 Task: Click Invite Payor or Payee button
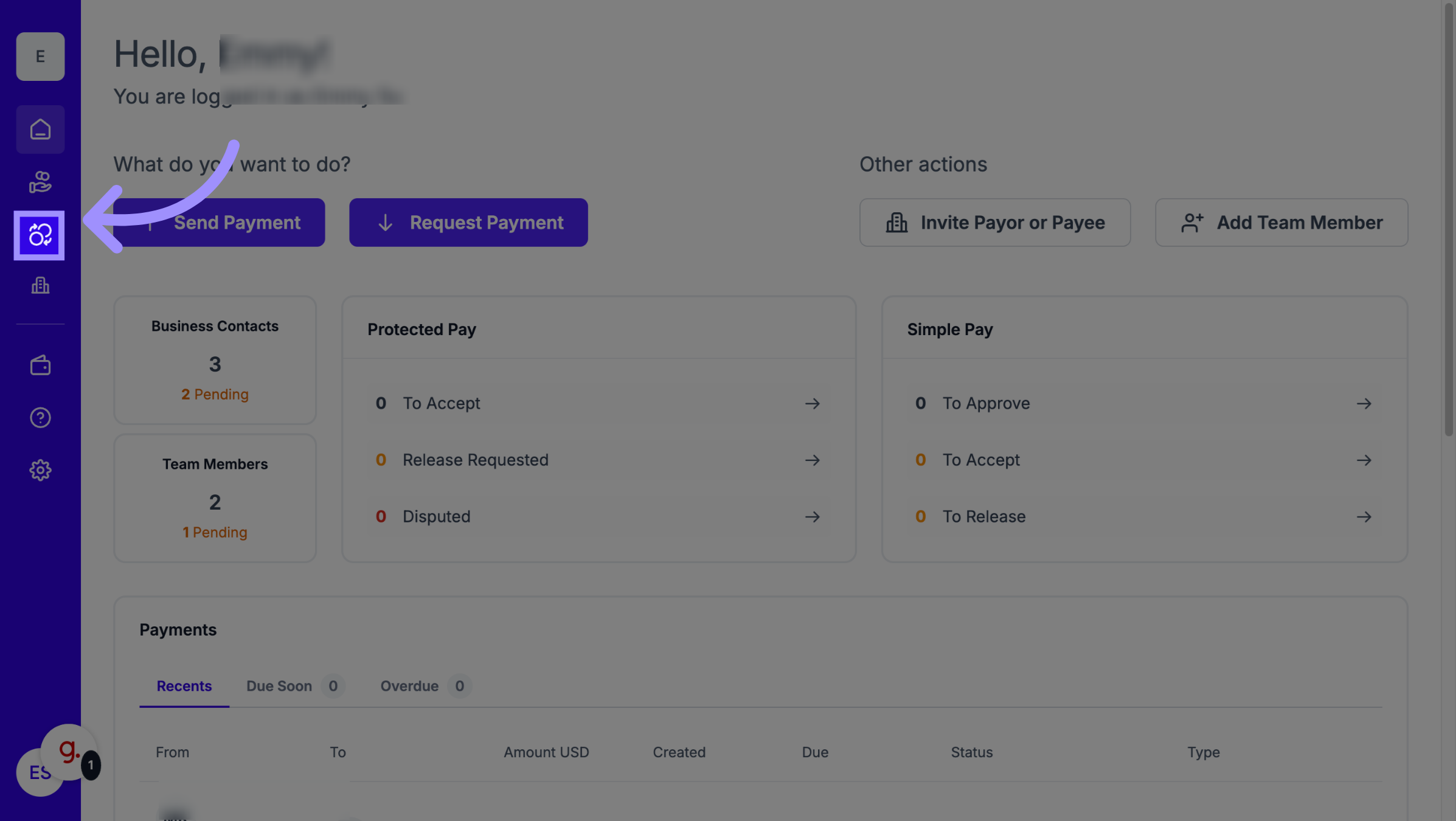(x=994, y=223)
